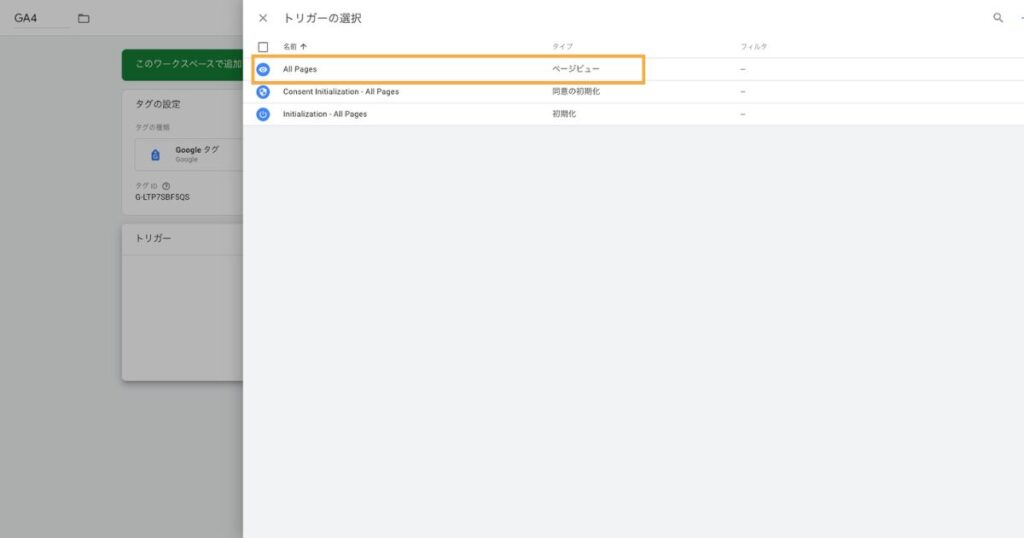This screenshot has height=538, width=1024.
Task: Click the Google tag lock icon
Action: coord(155,155)
